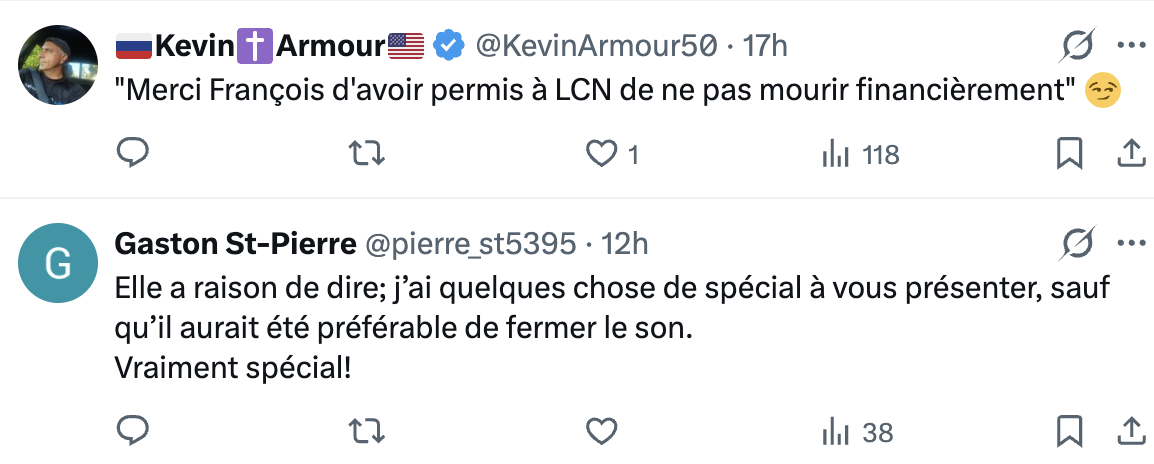The width and height of the screenshot is (1154, 464).
Task: Open Grok icon on Gaston St-Pierre's tweet
Action: [1078, 243]
